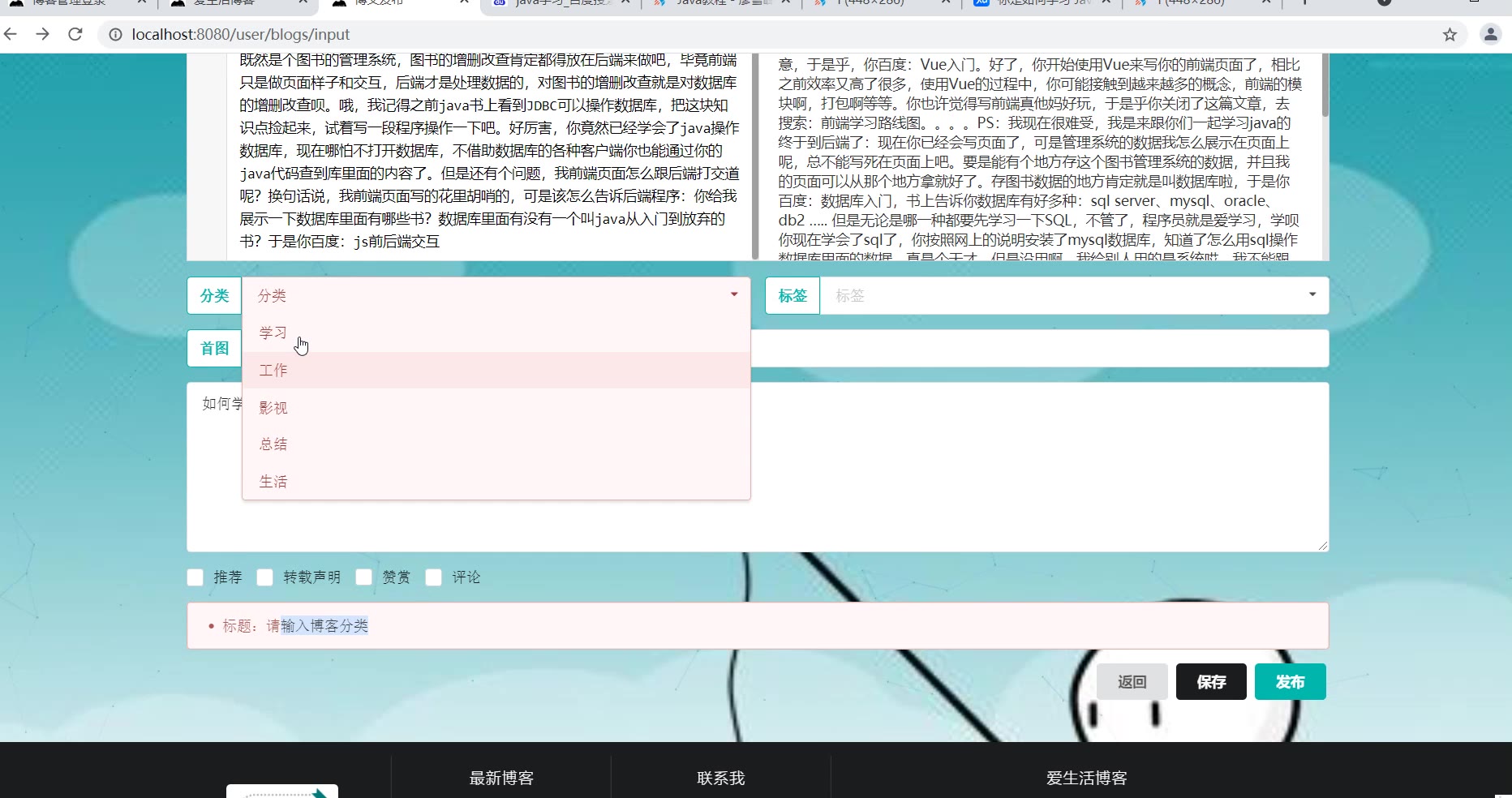Click the 分类 dropdown header field

coord(496,296)
